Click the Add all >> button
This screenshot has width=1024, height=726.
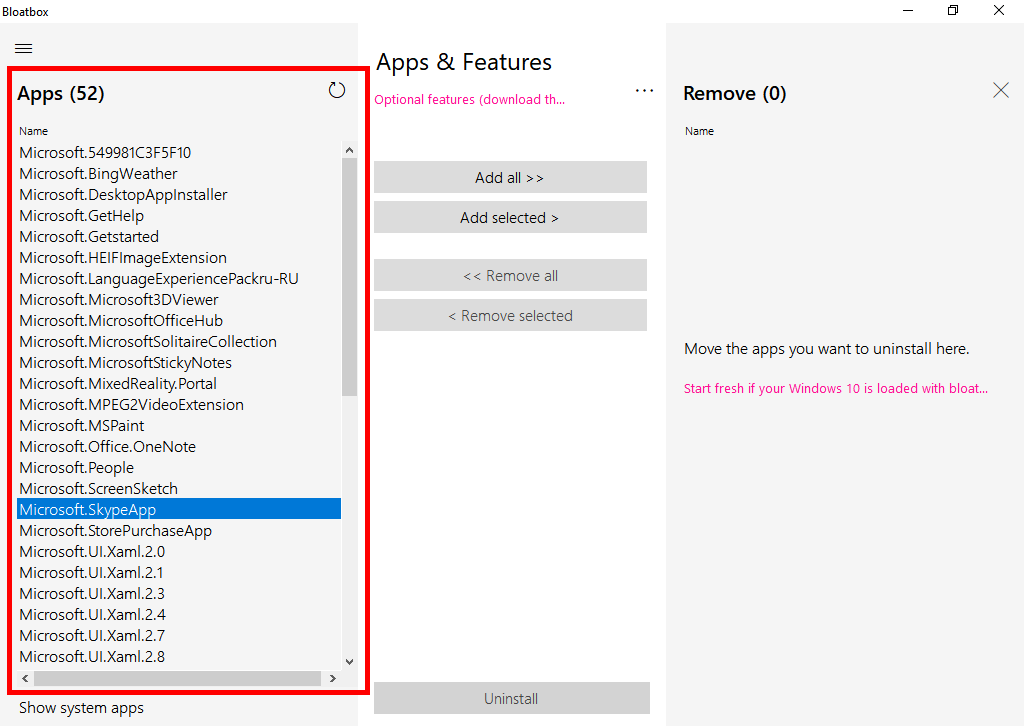(510, 178)
